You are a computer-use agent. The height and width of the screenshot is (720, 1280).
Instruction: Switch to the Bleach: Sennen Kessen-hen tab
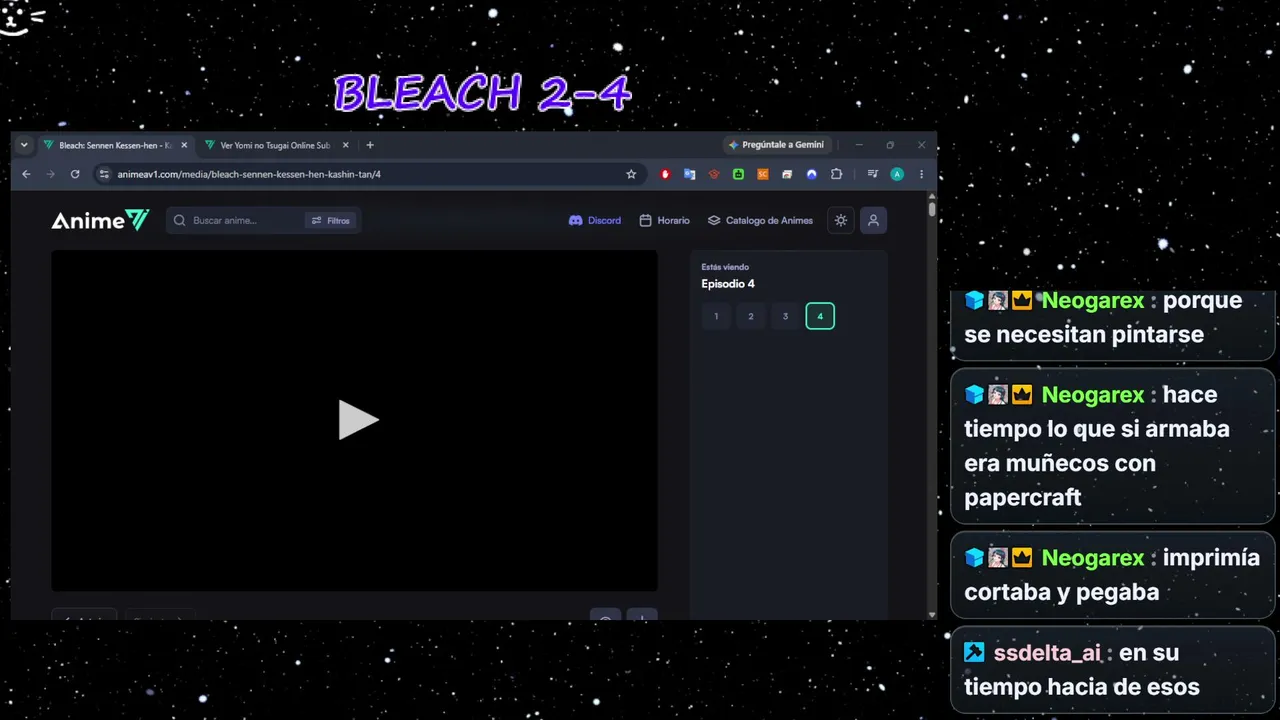tap(114, 145)
